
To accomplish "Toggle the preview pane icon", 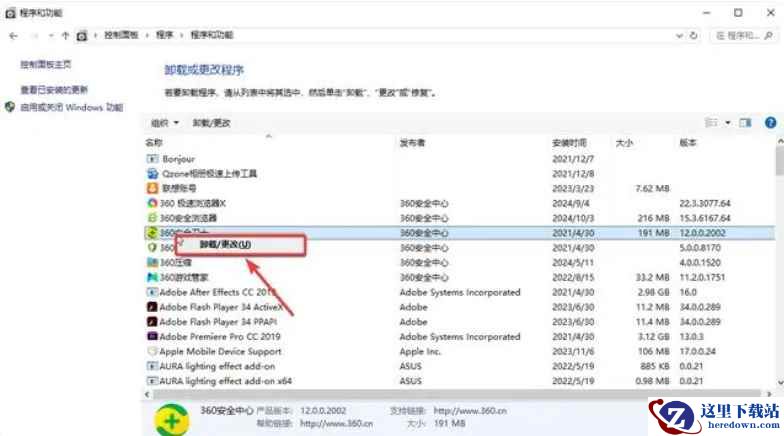I will point(746,122).
